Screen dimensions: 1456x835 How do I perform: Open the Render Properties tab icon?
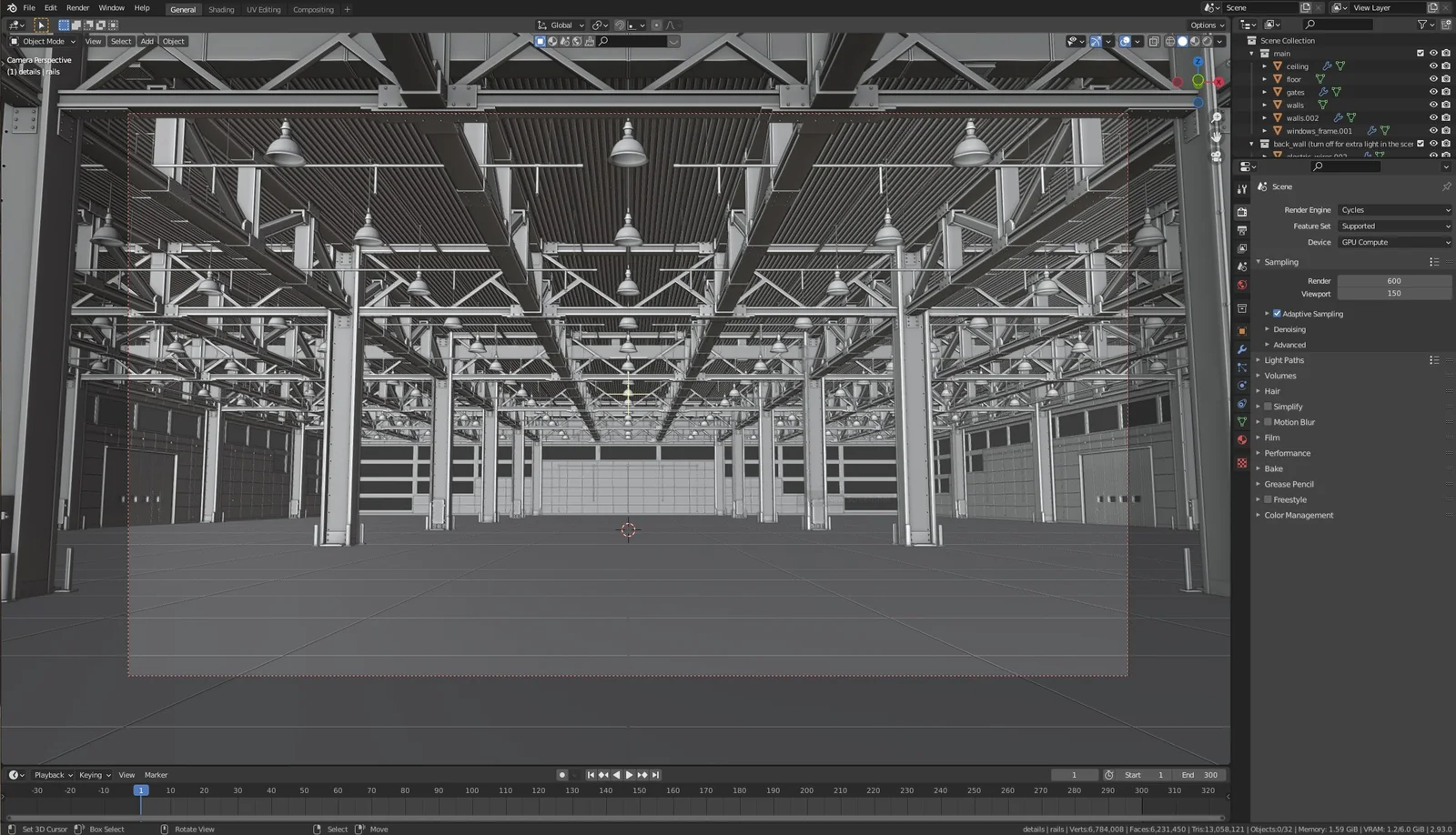click(x=1242, y=211)
